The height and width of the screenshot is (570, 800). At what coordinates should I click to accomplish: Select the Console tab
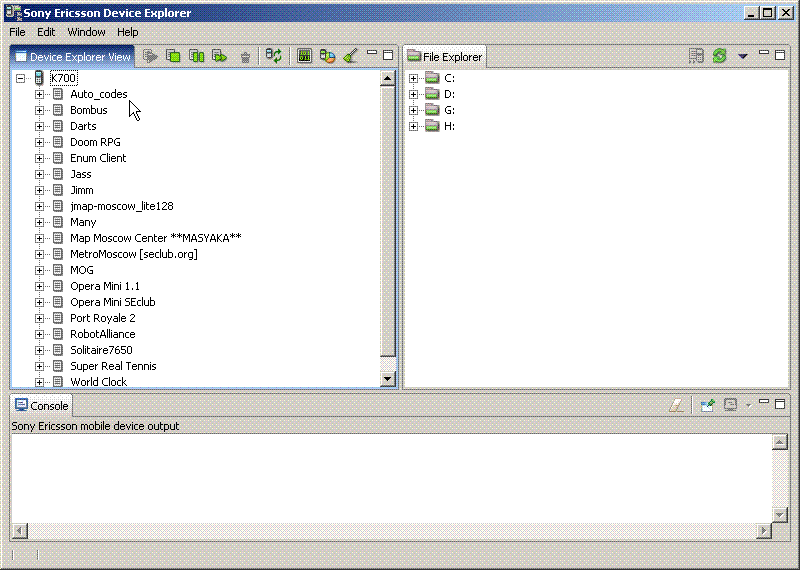pyautogui.click(x=42, y=406)
